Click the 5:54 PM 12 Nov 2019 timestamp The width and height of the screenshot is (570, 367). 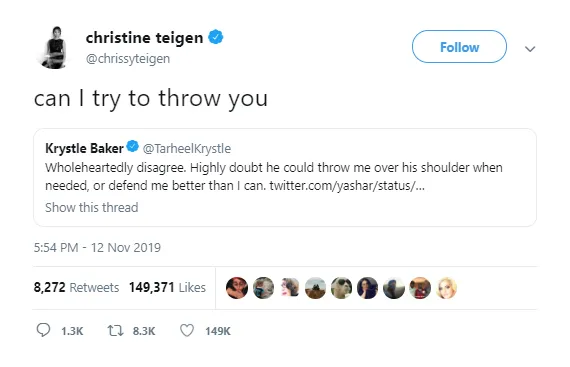coord(97,248)
